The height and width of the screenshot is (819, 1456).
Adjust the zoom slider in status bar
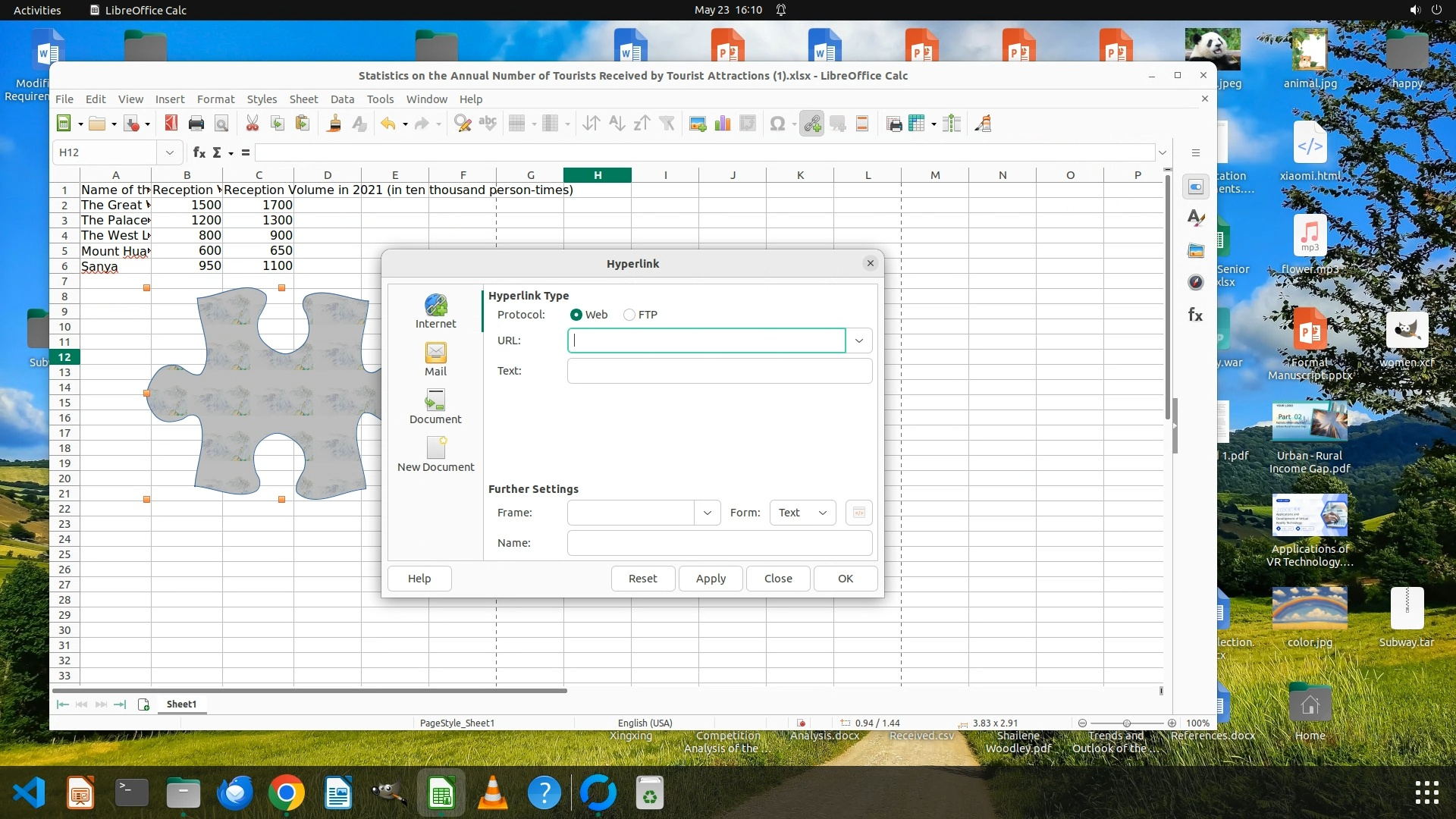pos(1127,723)
